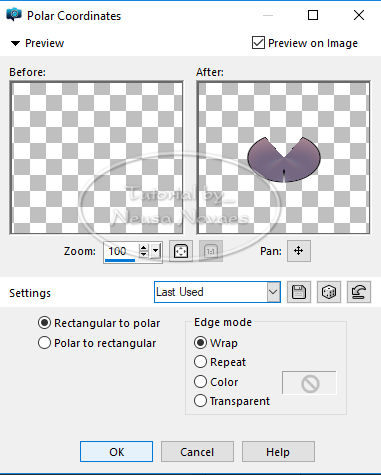Click inside the Zoom value field
This screenshot has width=381, height=475.
(x=121, y=251)
